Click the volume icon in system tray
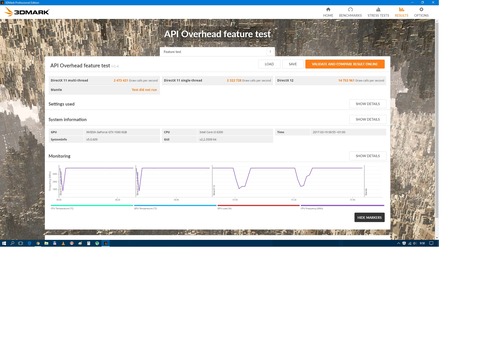Viewport: 480px width, 360px height. (x=415, y=243)
